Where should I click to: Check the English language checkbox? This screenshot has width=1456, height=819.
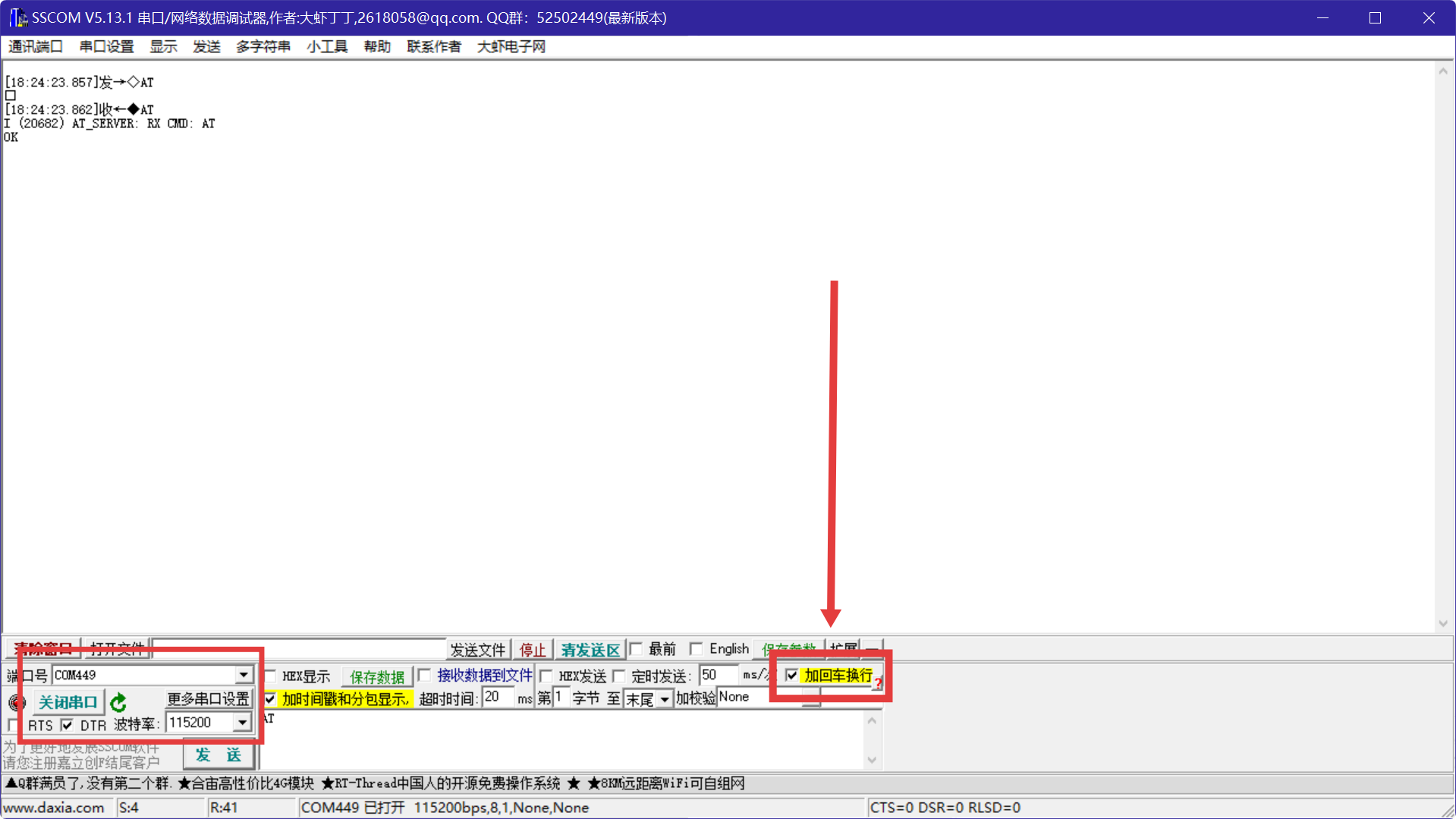(697, 648)
